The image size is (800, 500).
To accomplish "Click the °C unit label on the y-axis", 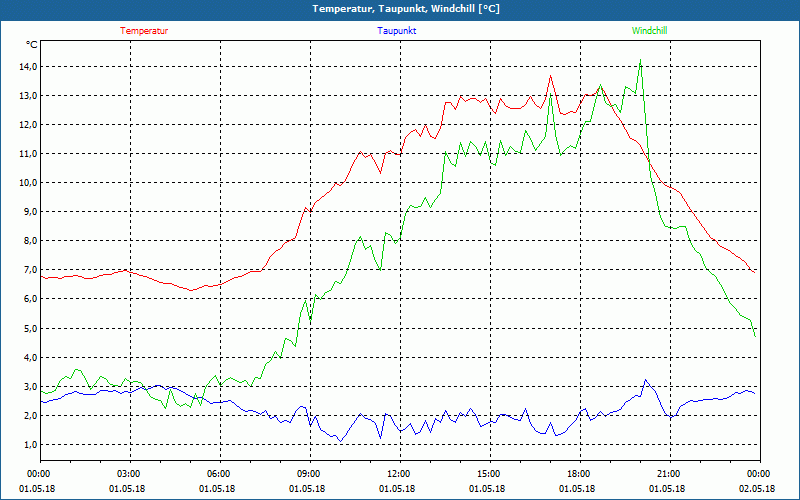I will pyautogui.click(x=31, y=45).
